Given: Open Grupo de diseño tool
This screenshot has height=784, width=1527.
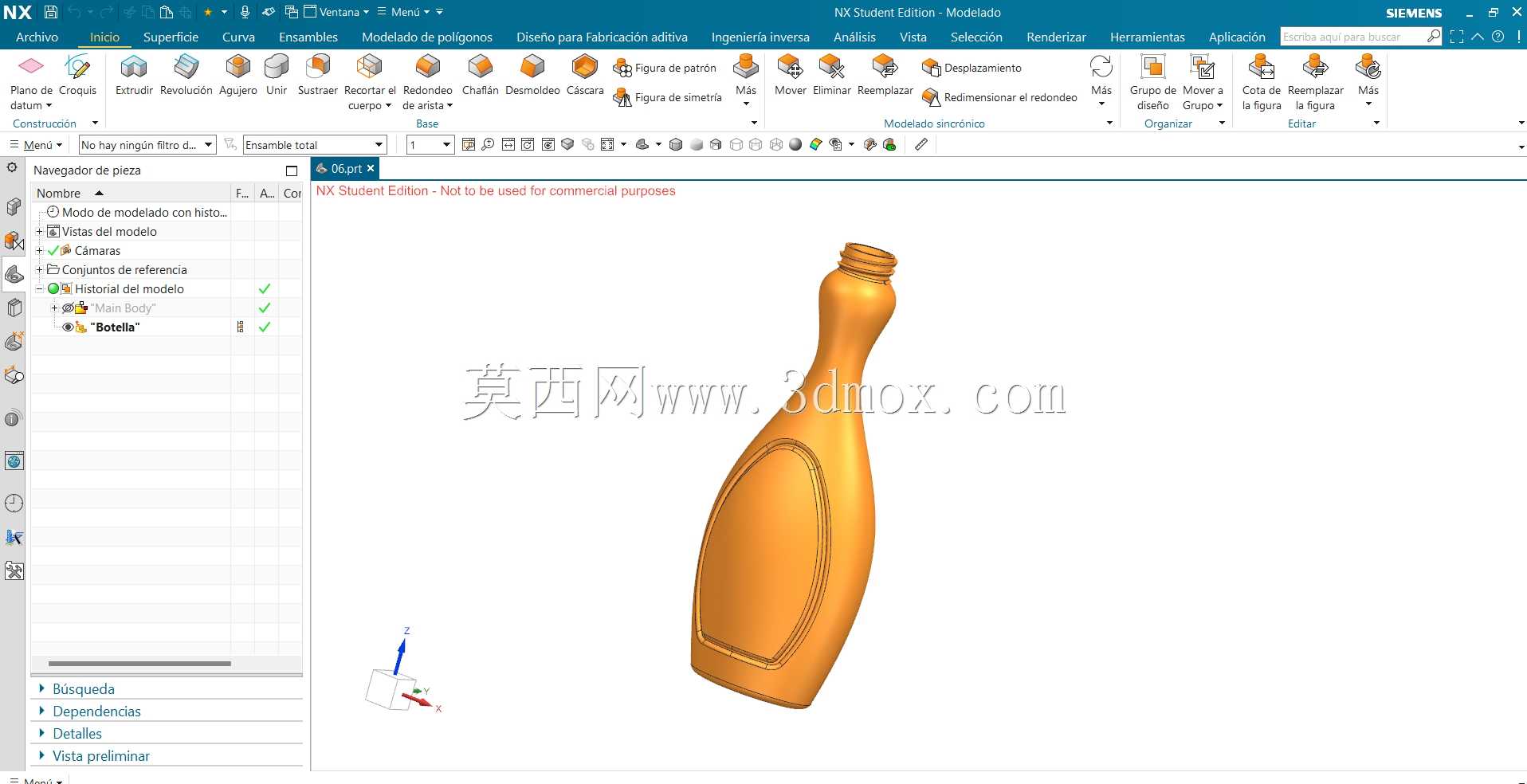Looking at the screenshot, I should (1152, 82).
